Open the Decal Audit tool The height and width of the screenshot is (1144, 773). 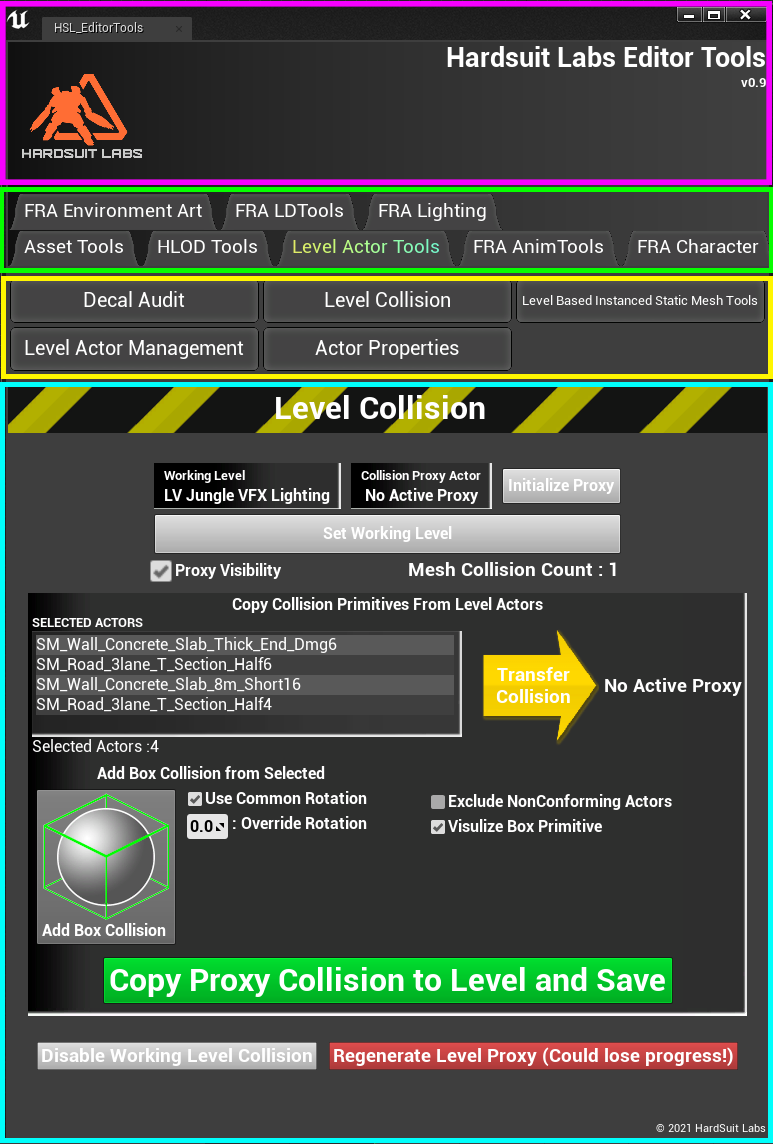(134, 301)
